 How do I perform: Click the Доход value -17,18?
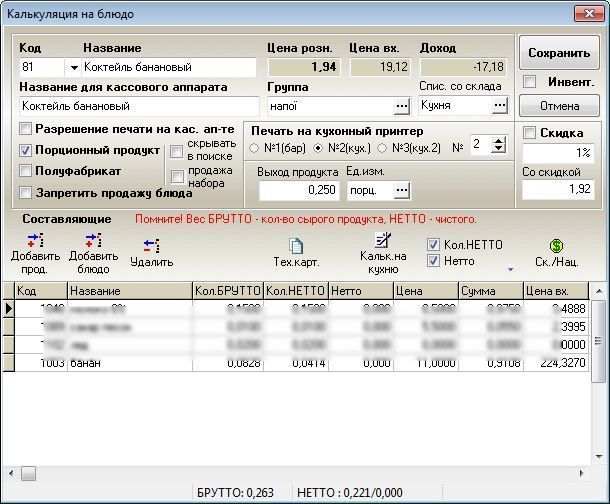click(x=464, y=67)
